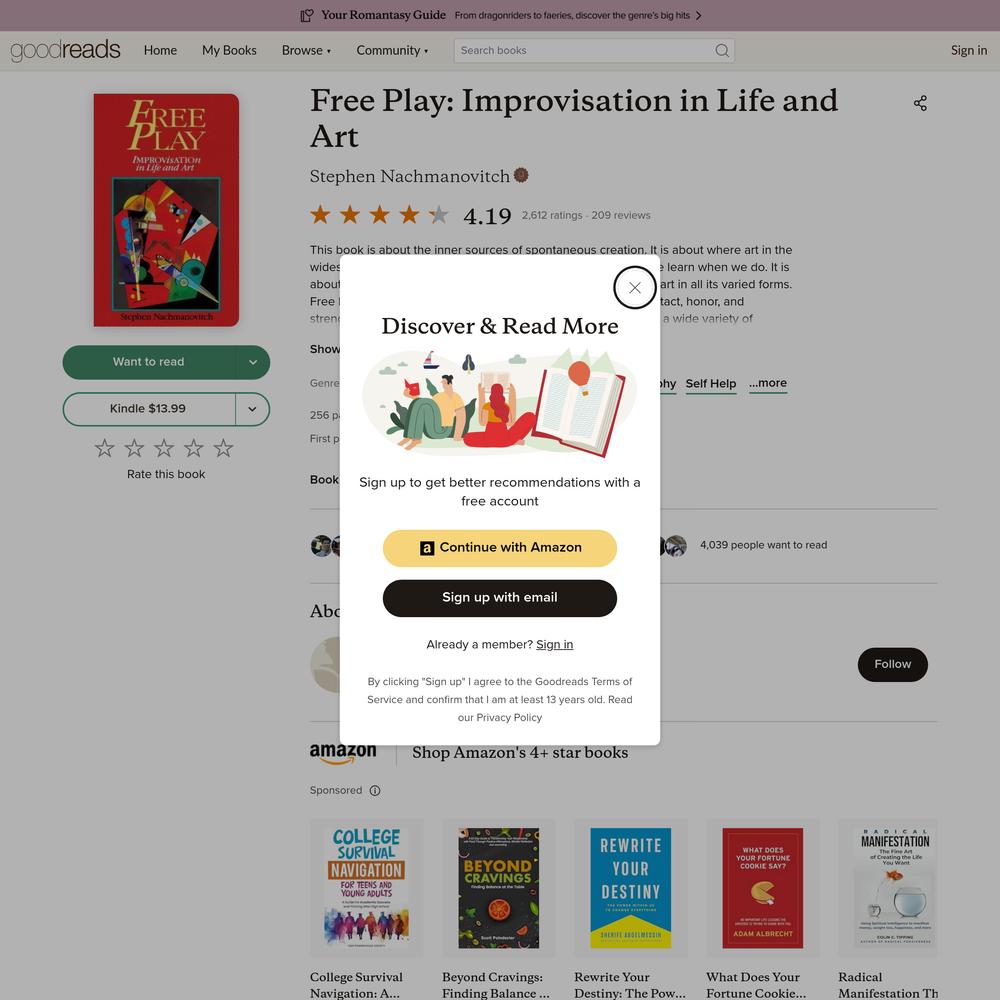
Task: Focus the Search books field
Action: pos(584,50)
